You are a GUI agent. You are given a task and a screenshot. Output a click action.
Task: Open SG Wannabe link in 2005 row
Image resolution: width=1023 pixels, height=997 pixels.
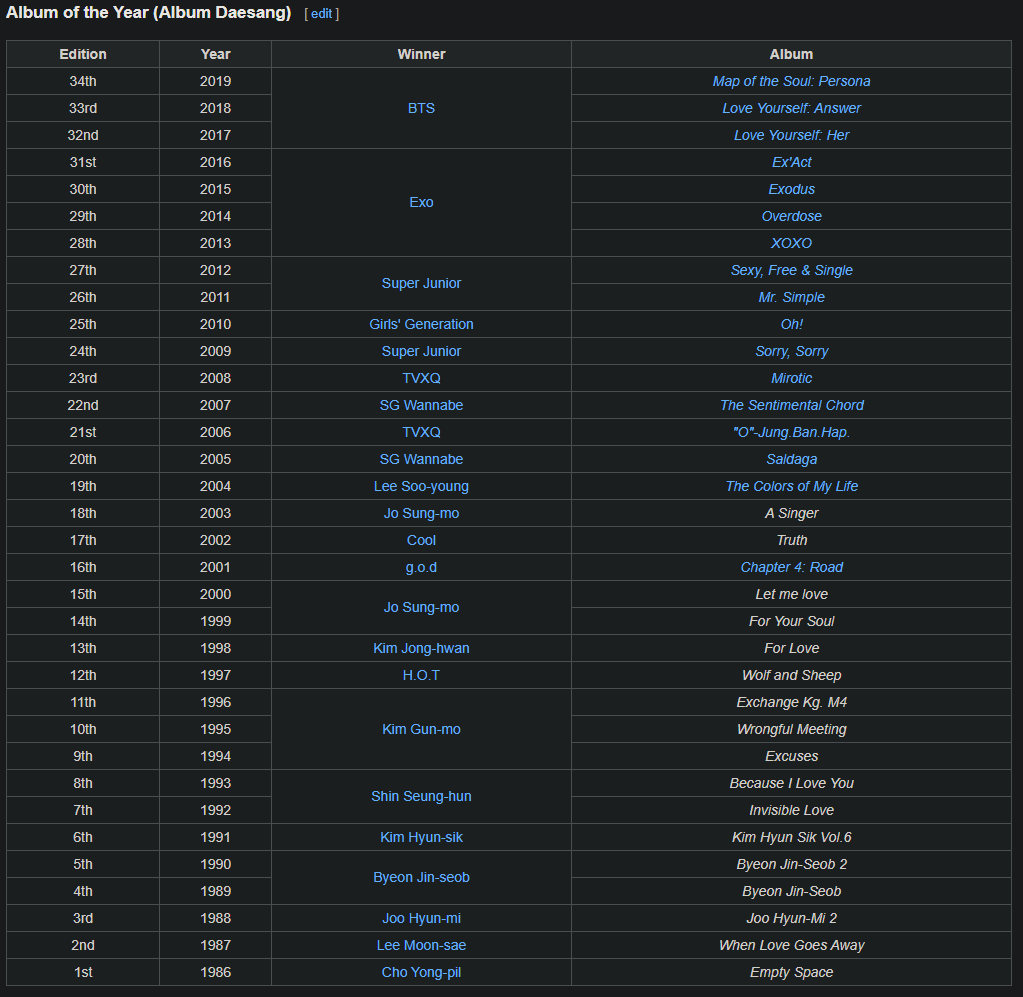coord(421,459)
